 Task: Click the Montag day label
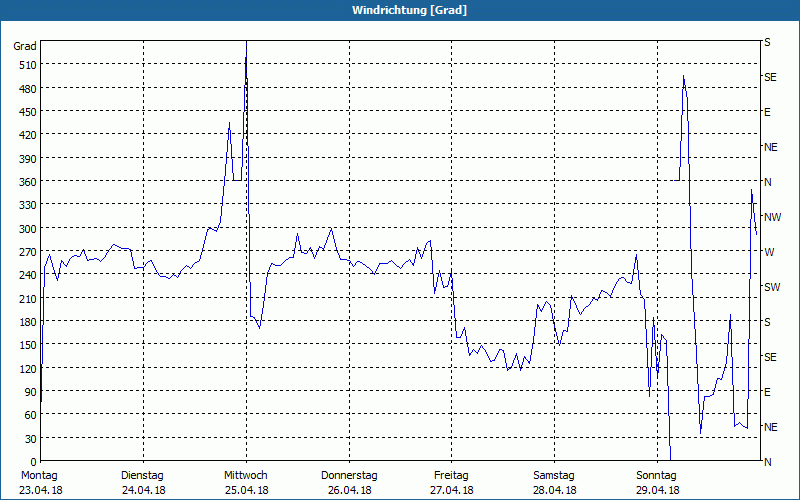click(x=39, y=476)
